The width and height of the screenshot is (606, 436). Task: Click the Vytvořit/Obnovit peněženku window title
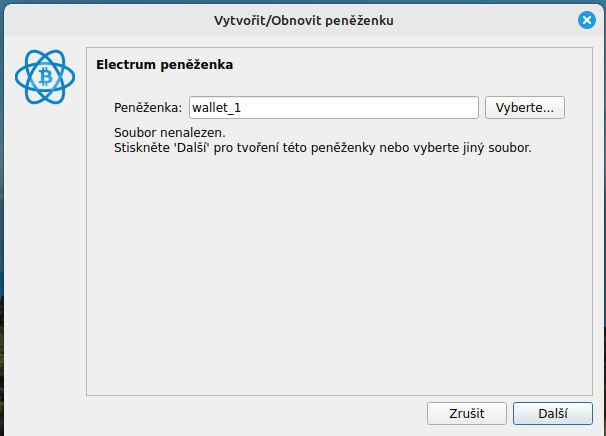coord(304,20)
